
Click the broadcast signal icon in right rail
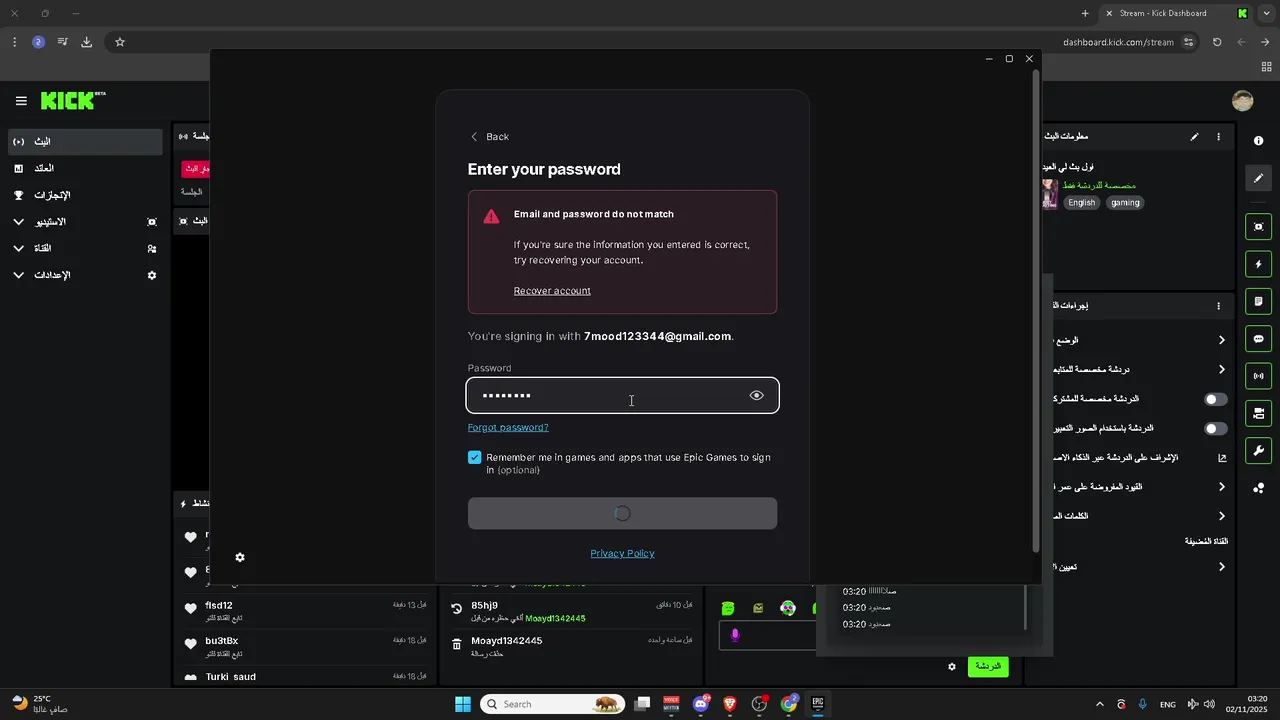1259,376
